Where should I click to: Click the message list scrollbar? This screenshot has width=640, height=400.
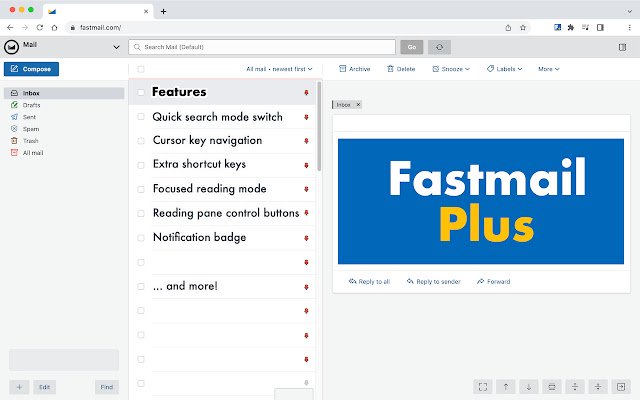pos(319,126)
